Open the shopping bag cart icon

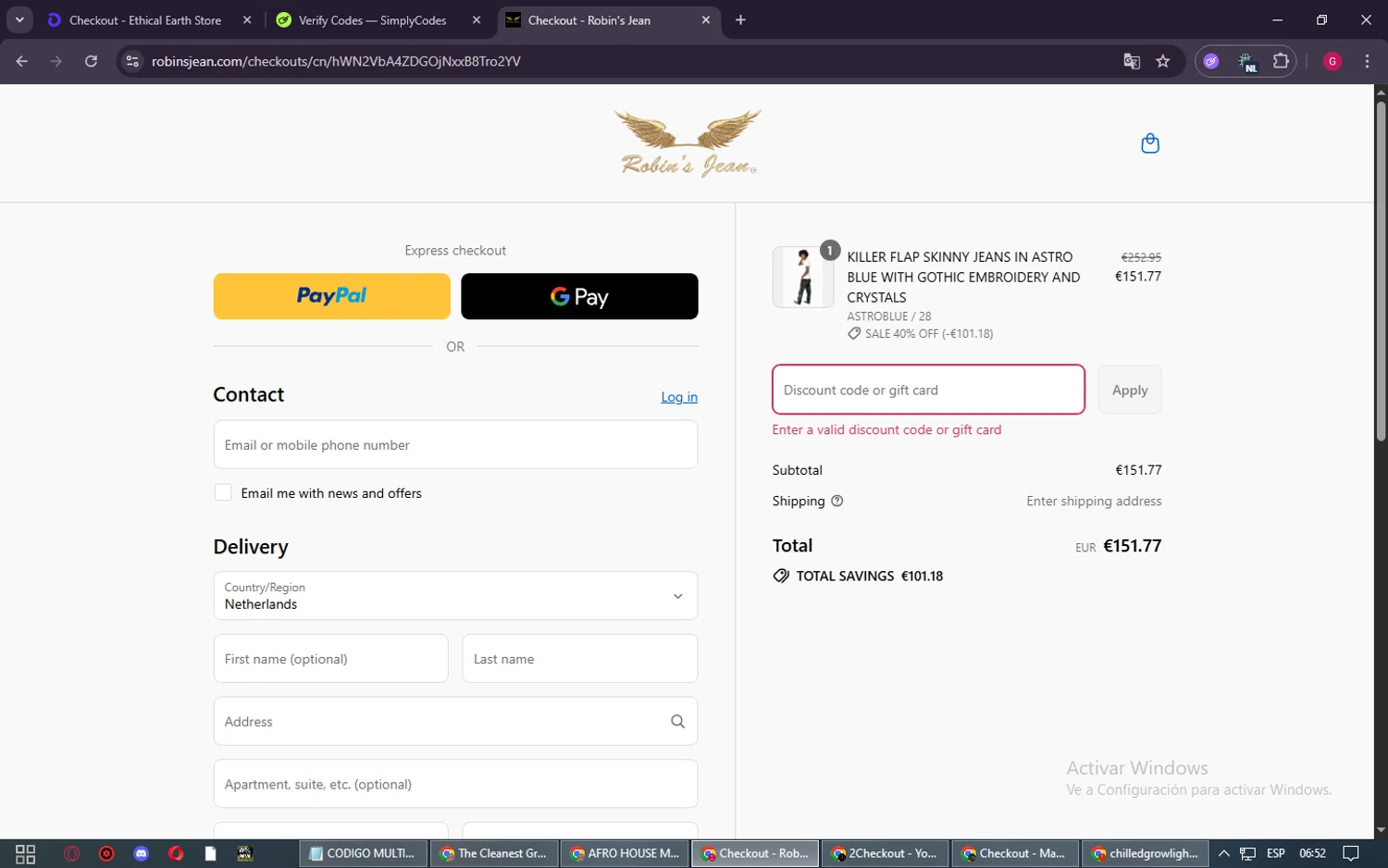pyautogui.click(x=1150, y=143)
